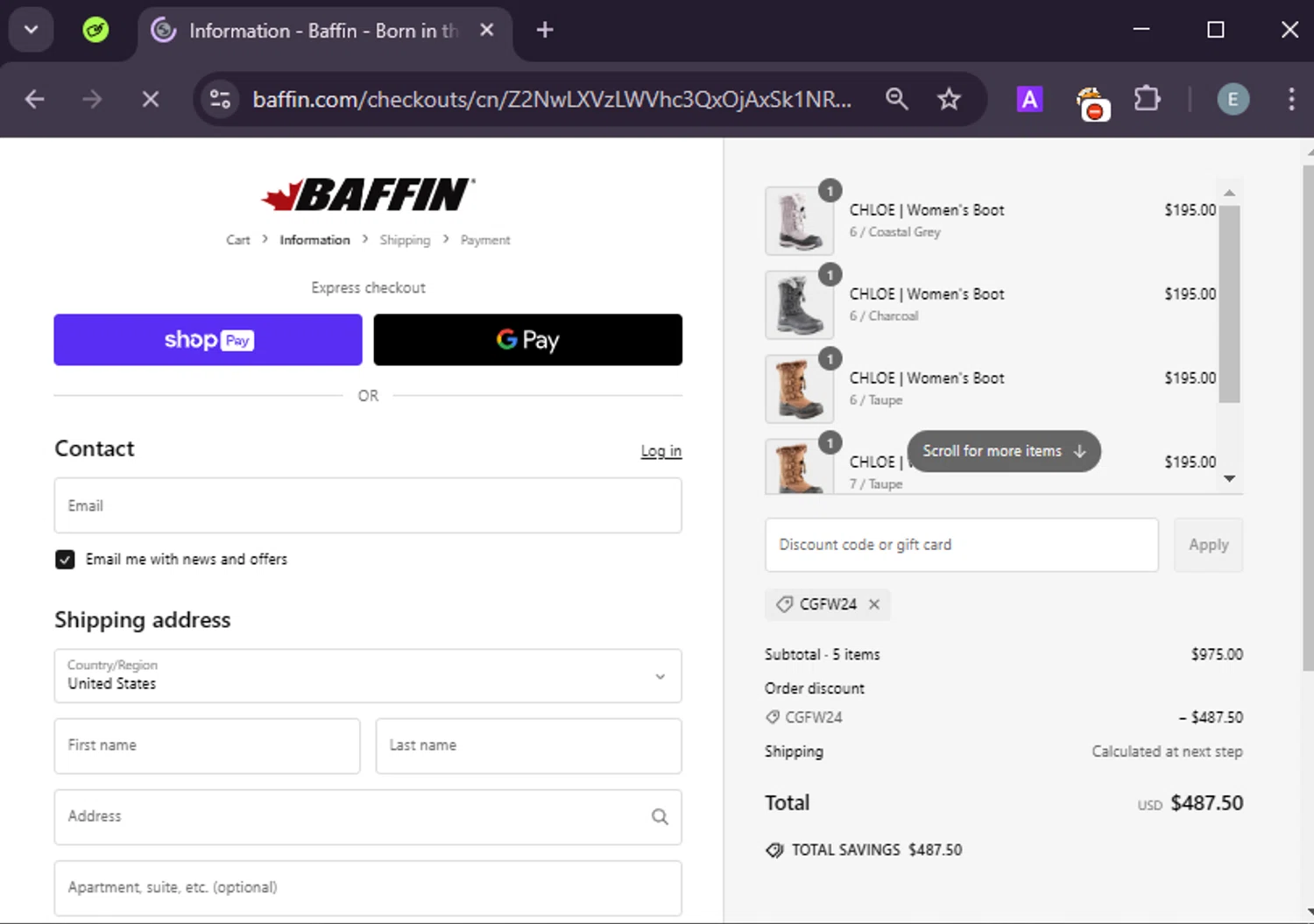Image resolution: width=1314 pixels, height=924 pixels.
Task: View site information icon in address bar
Action: tap(220, 99)
